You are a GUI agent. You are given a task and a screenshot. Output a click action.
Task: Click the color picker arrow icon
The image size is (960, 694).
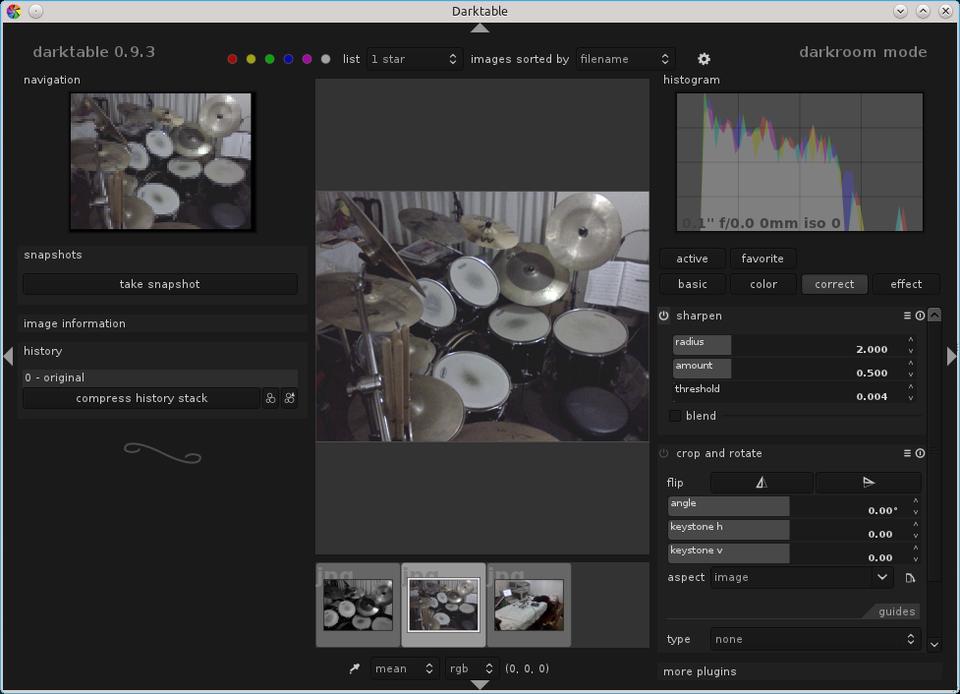(354, 668)
